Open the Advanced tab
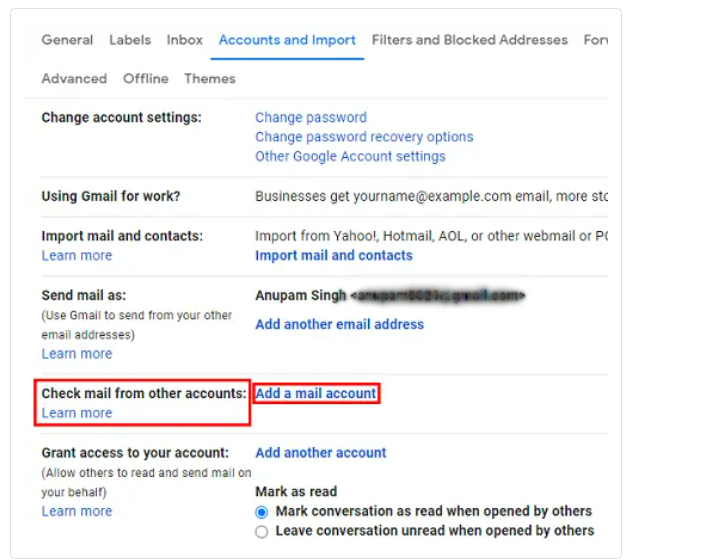 tap(74, 79)
